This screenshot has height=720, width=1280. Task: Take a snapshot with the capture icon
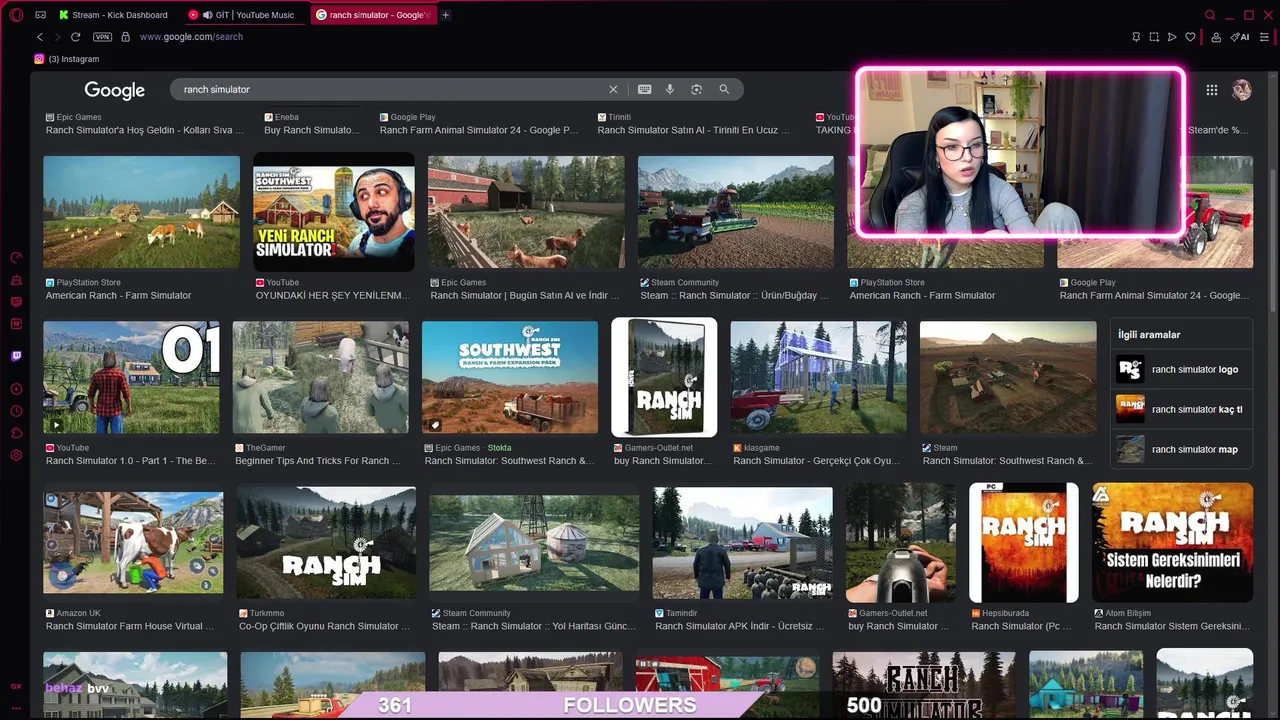(x=1154, y=37)
